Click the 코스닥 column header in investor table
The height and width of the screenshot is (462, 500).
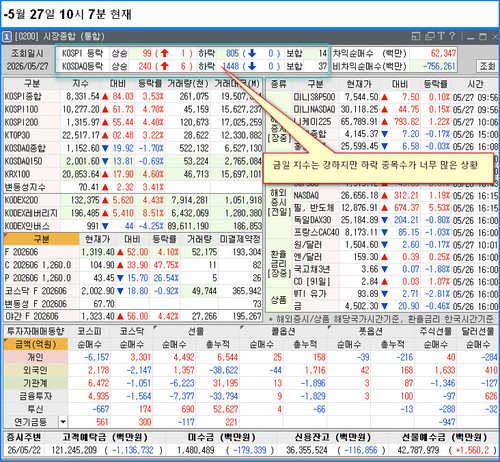[x=132, y=331]
